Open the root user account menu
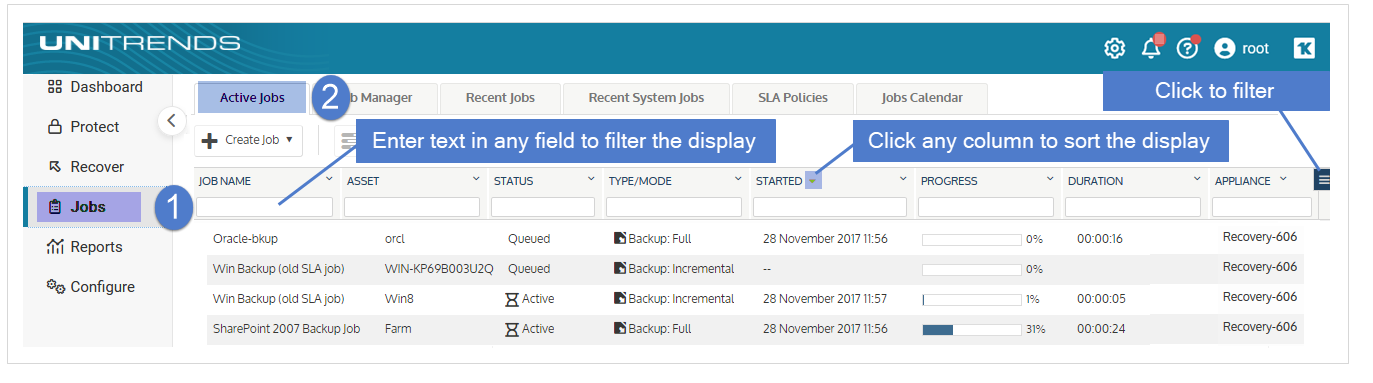The width and height of the screenshot is (1373, 383). pyautogui.click(x=1241, y=48)
